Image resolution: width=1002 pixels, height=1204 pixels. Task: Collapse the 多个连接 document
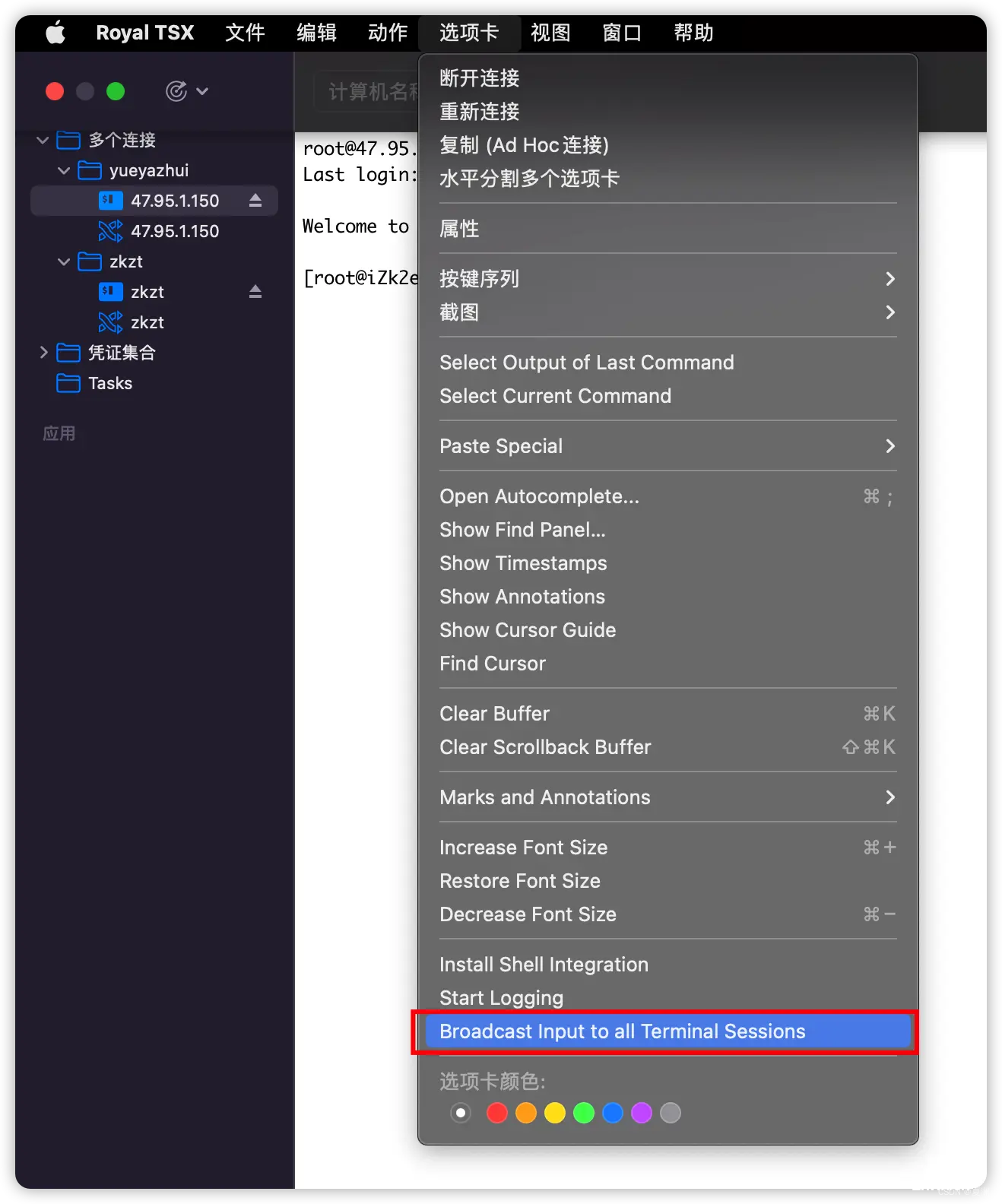43,140
